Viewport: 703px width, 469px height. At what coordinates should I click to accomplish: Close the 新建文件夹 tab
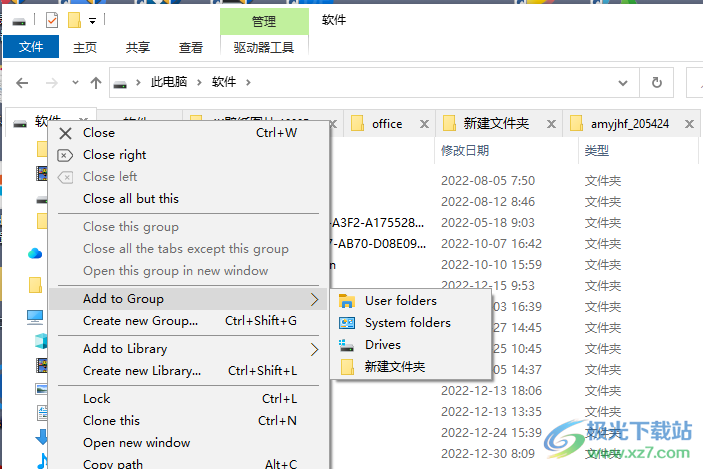point(551,124)
